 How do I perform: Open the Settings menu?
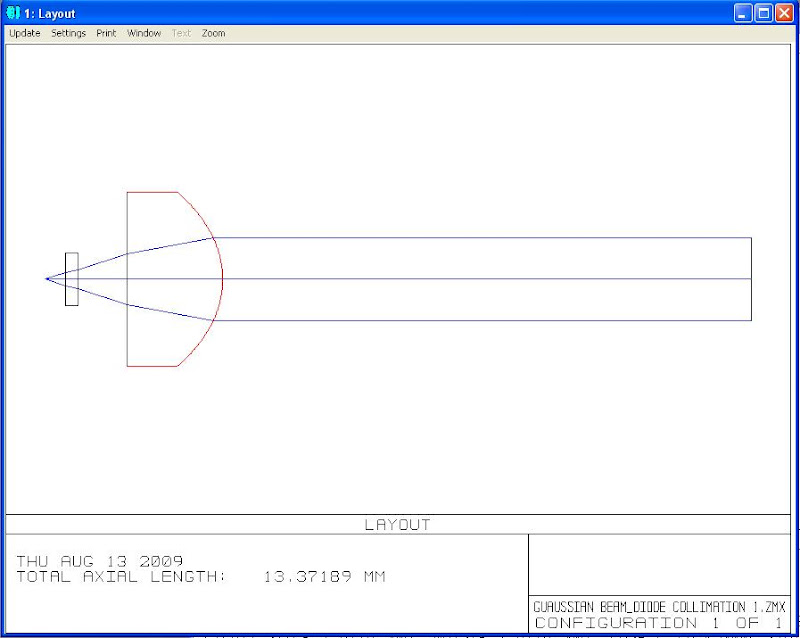click(67, 33)
